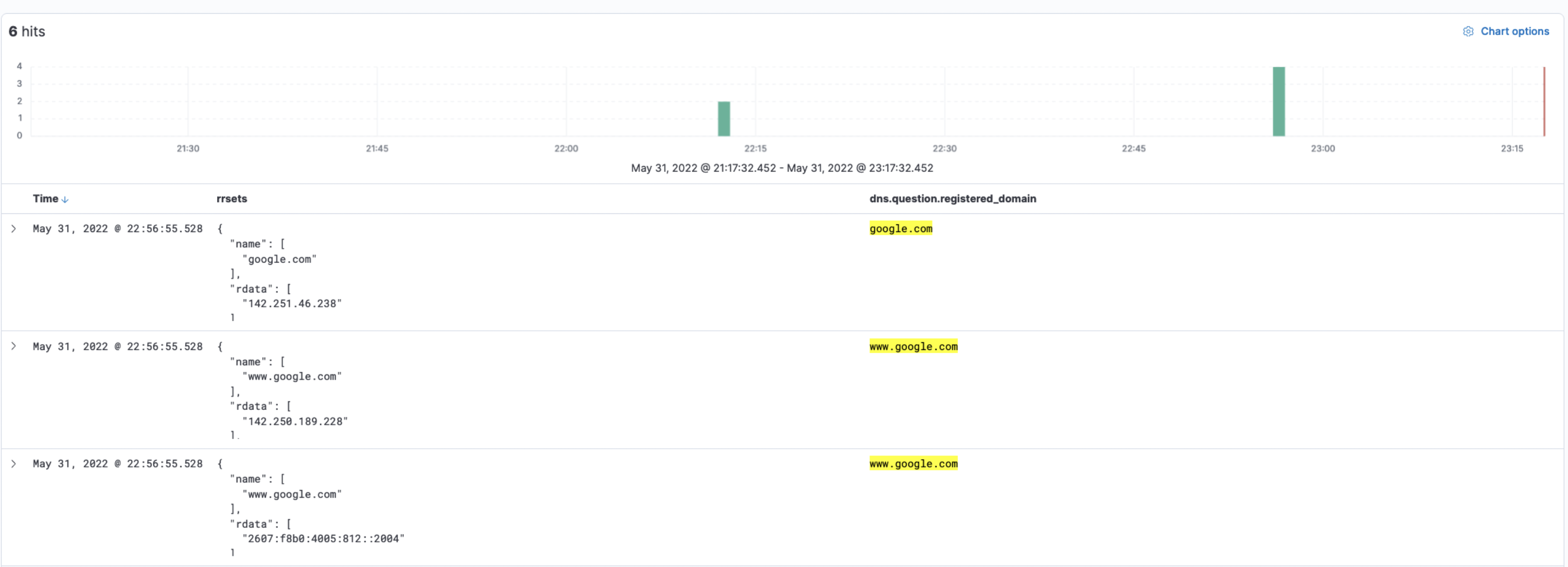Click the first row's timestamp
Viewport: 1568px width, 567px height.
[x=117, y=229]
